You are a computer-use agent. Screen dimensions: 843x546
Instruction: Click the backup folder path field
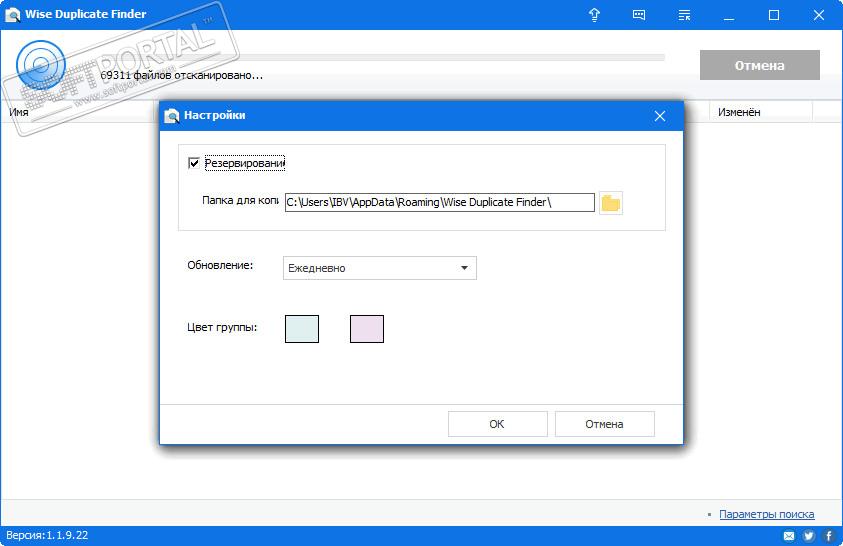439,203
